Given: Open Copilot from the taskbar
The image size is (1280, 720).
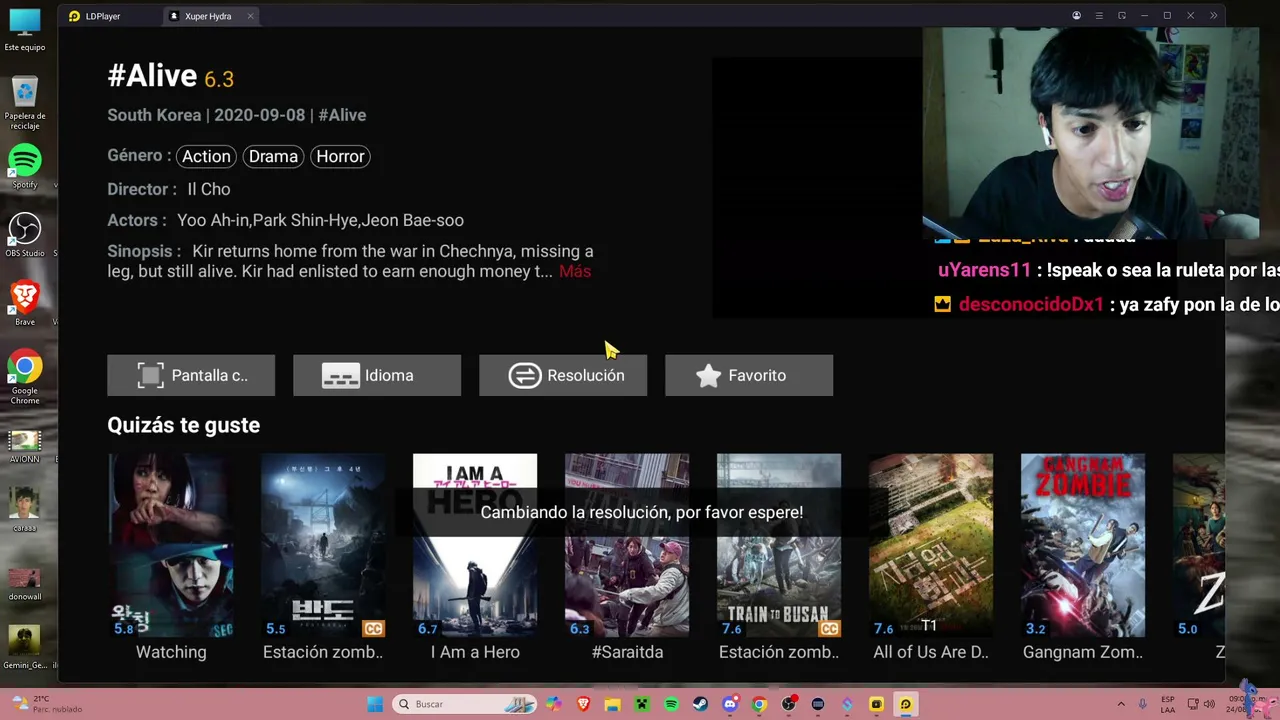Looking at the screenshot, I should click(x=554, y=704).
